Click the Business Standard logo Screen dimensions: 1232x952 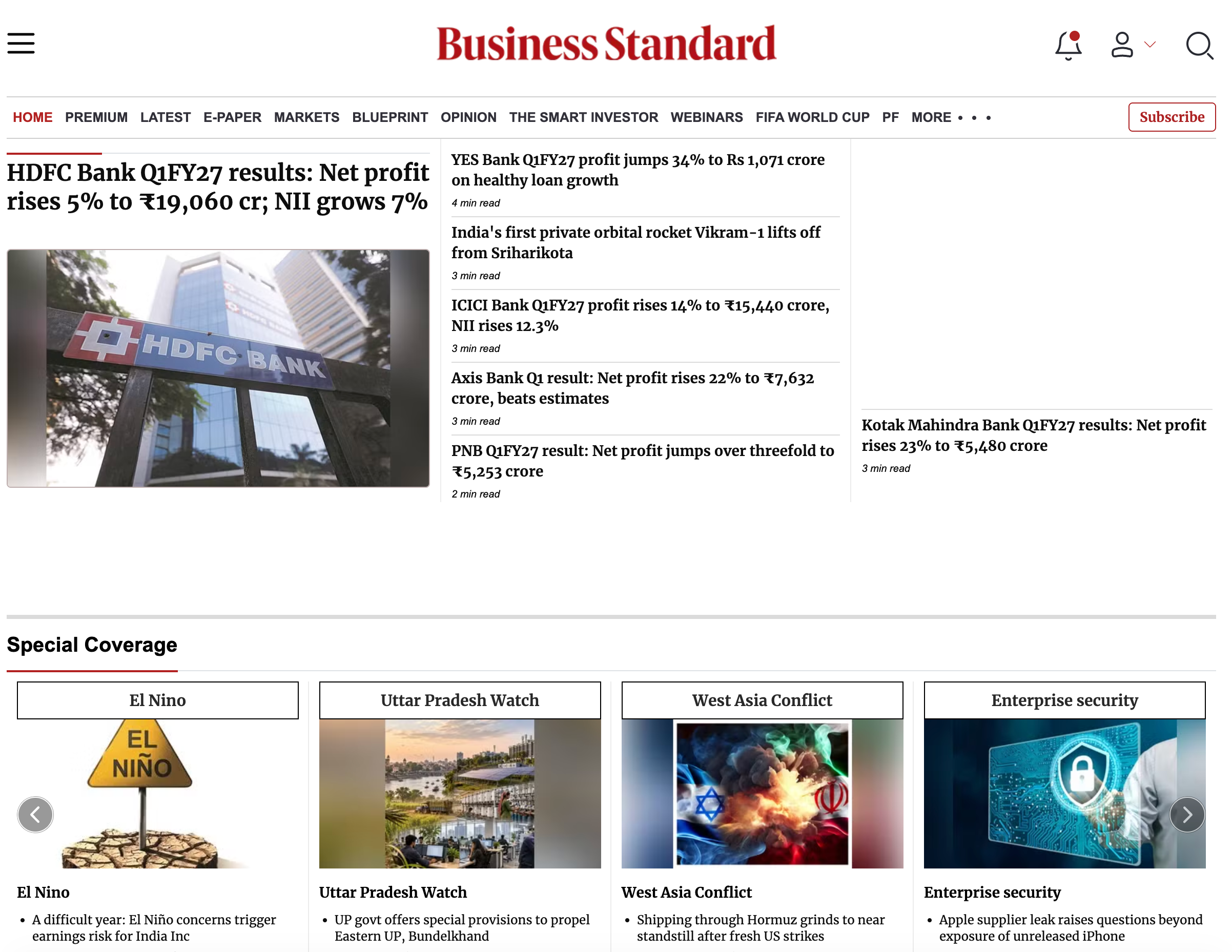[606, 44]
